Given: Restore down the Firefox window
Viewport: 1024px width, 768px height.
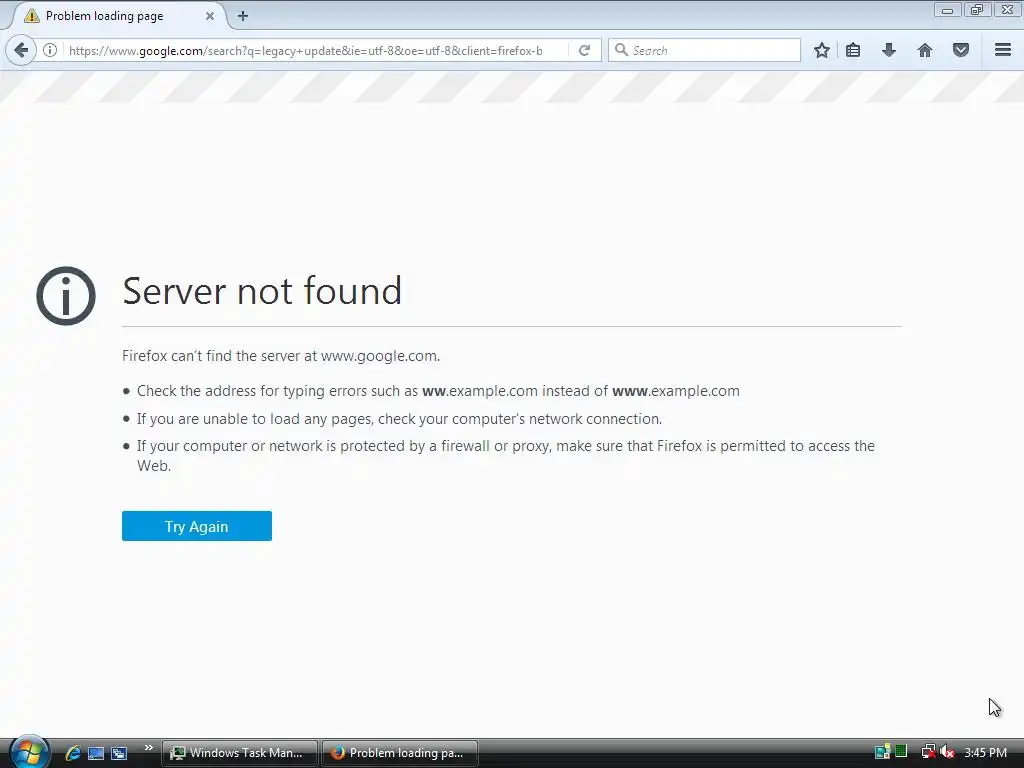Looking at the screenshot, I should (977, 10).
